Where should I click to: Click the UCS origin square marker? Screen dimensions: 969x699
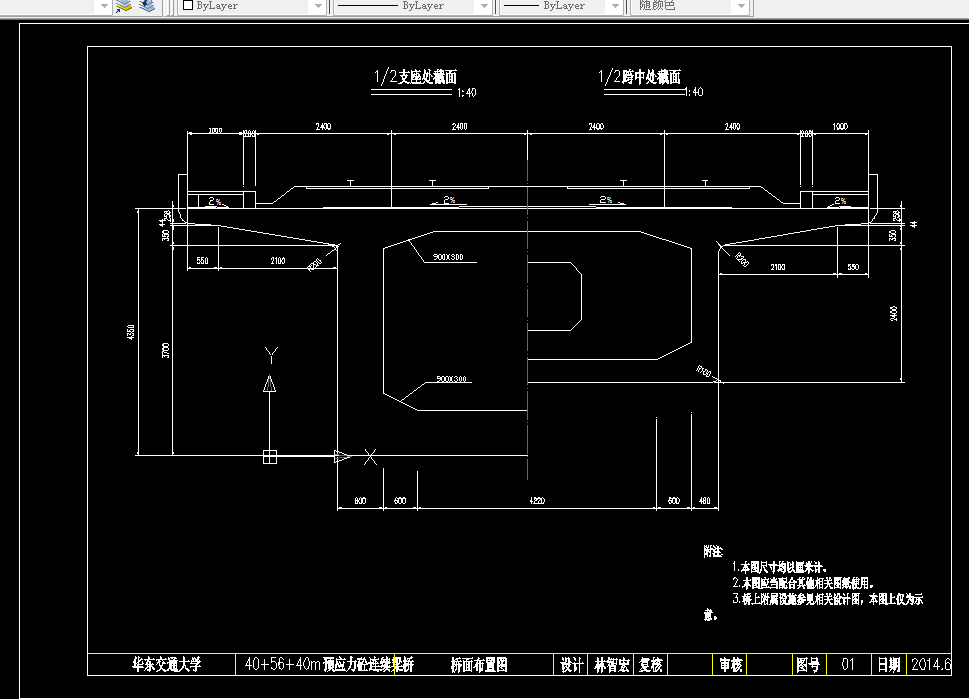click(269, 457)
